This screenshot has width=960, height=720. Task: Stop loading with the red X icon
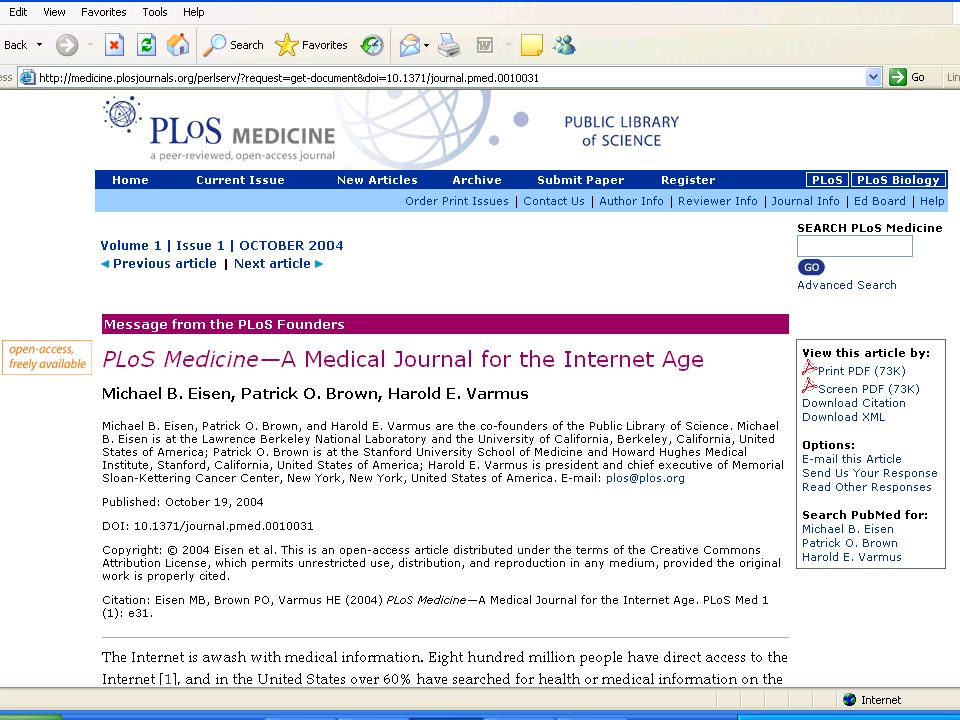114,45
